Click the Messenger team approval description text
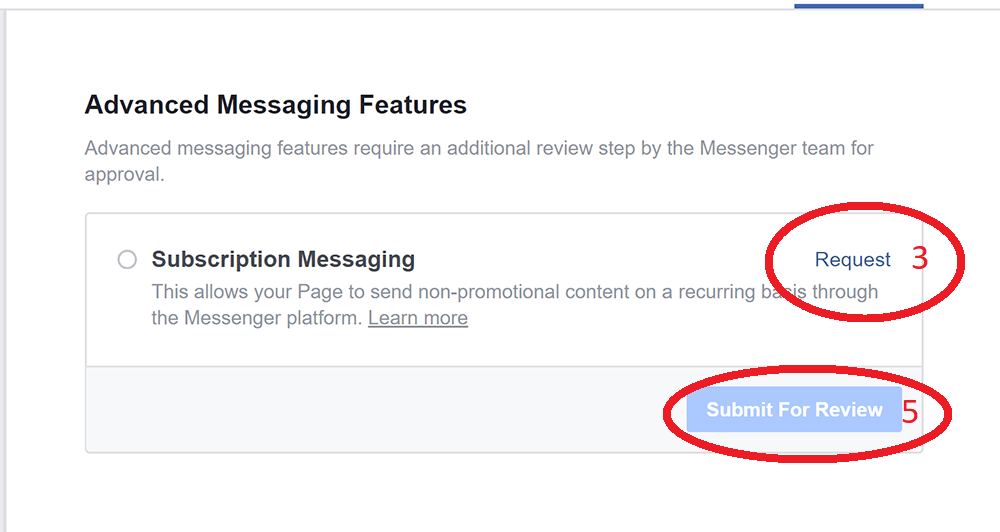Viewport: 1000px width, 532px height. pos(479,161)
